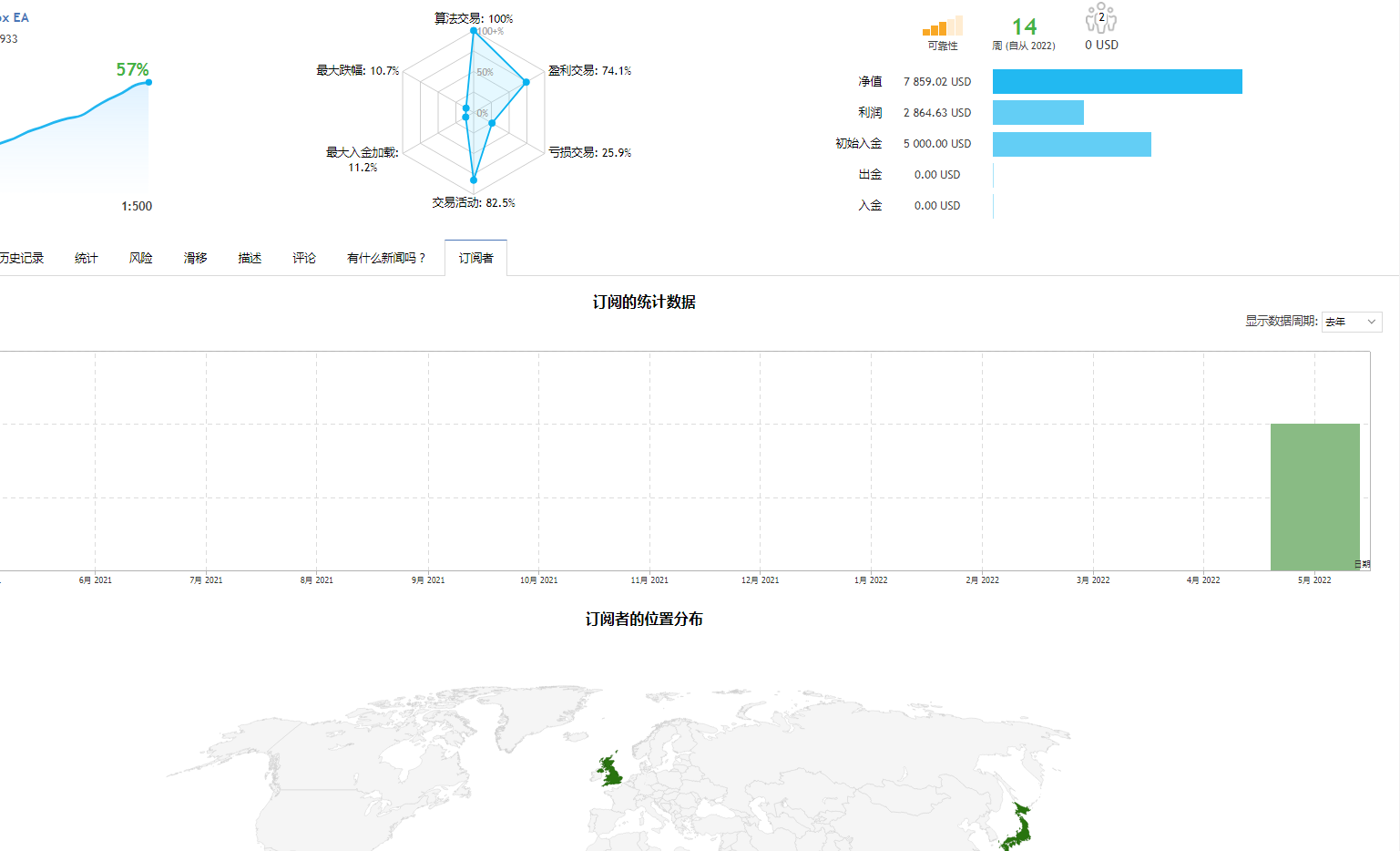
Task: Click the green May 2022 subscription bar
Action: 1315,497
